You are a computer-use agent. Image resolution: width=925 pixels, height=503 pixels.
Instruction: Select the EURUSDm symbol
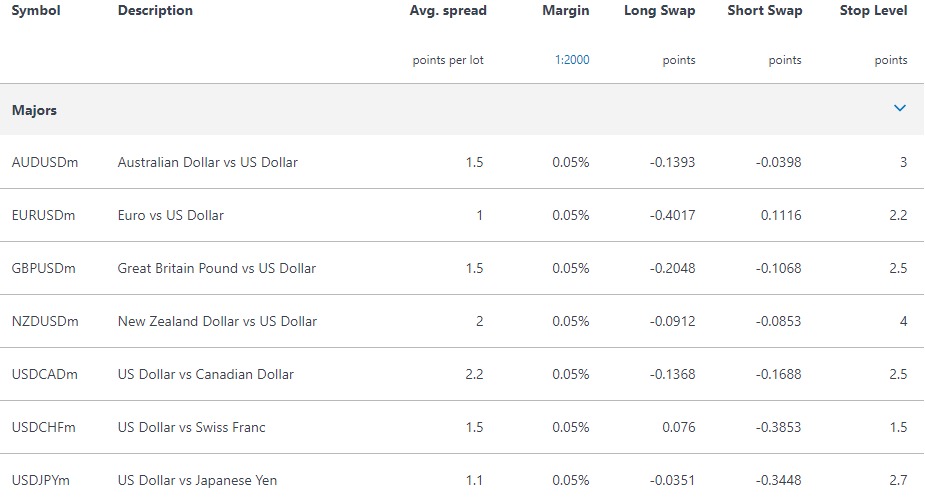point(44,215)
